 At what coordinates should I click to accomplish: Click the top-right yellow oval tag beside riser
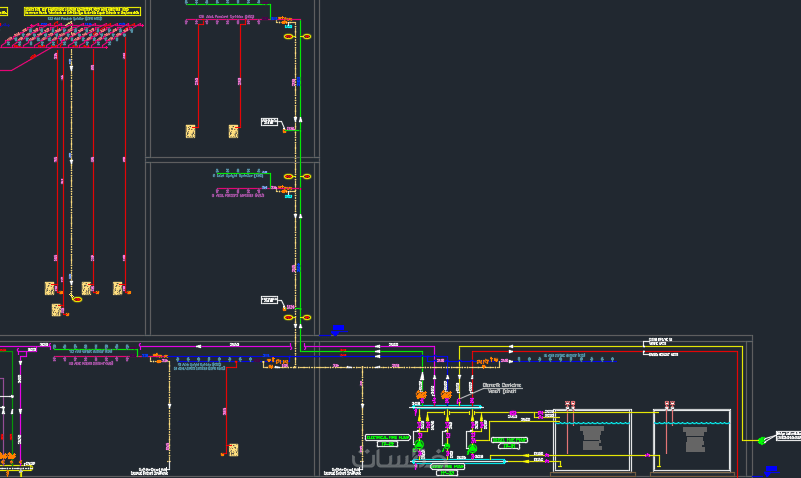click(x=307, y=37)
